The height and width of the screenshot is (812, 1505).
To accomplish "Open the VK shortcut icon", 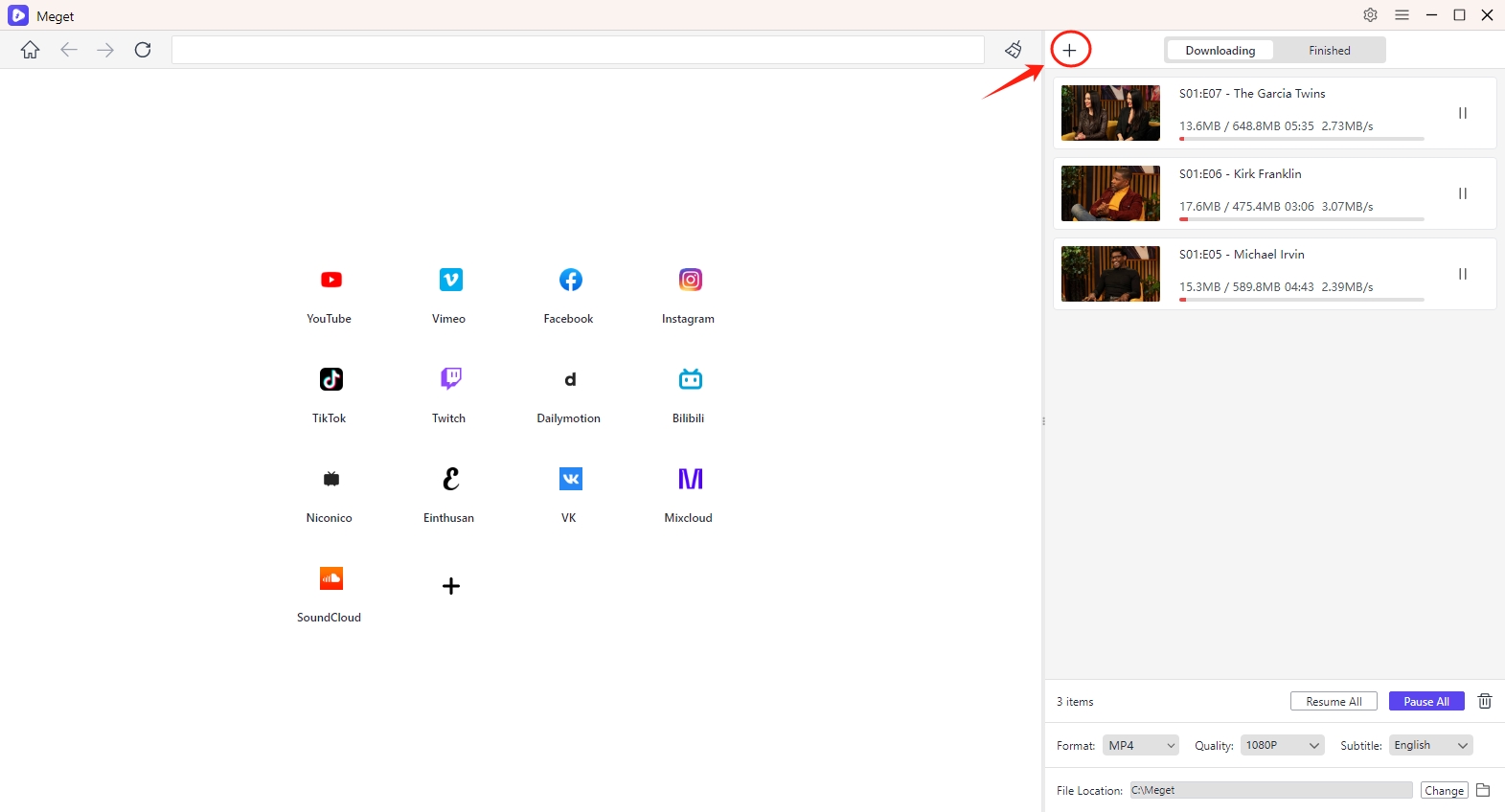I will pos(570,479).
